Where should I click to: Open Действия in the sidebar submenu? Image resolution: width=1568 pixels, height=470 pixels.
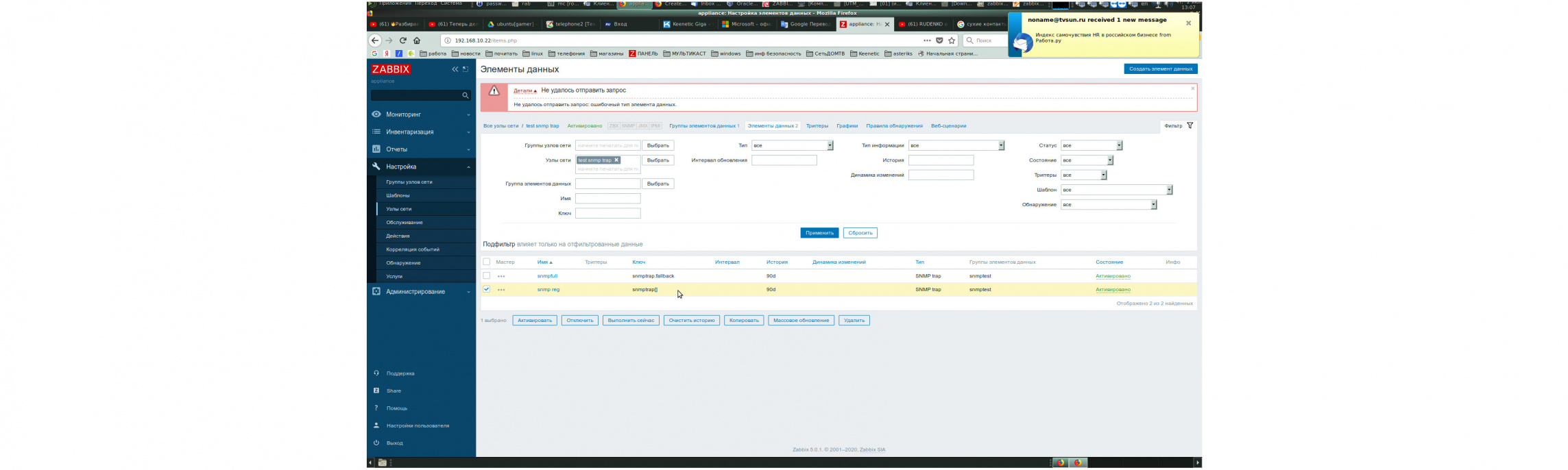coord(398,236)
